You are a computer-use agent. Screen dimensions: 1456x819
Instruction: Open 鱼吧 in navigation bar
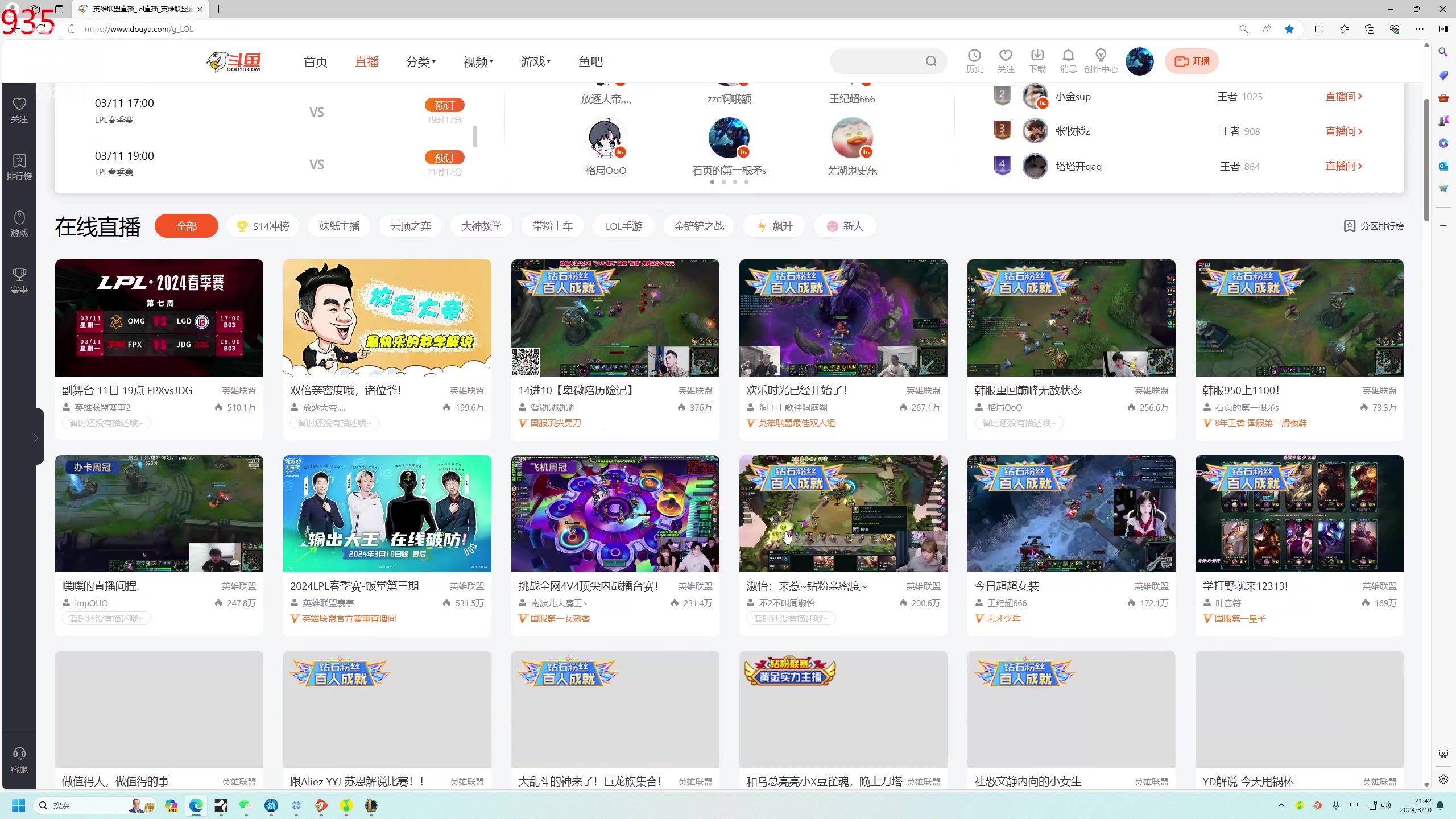coord(590,61)
